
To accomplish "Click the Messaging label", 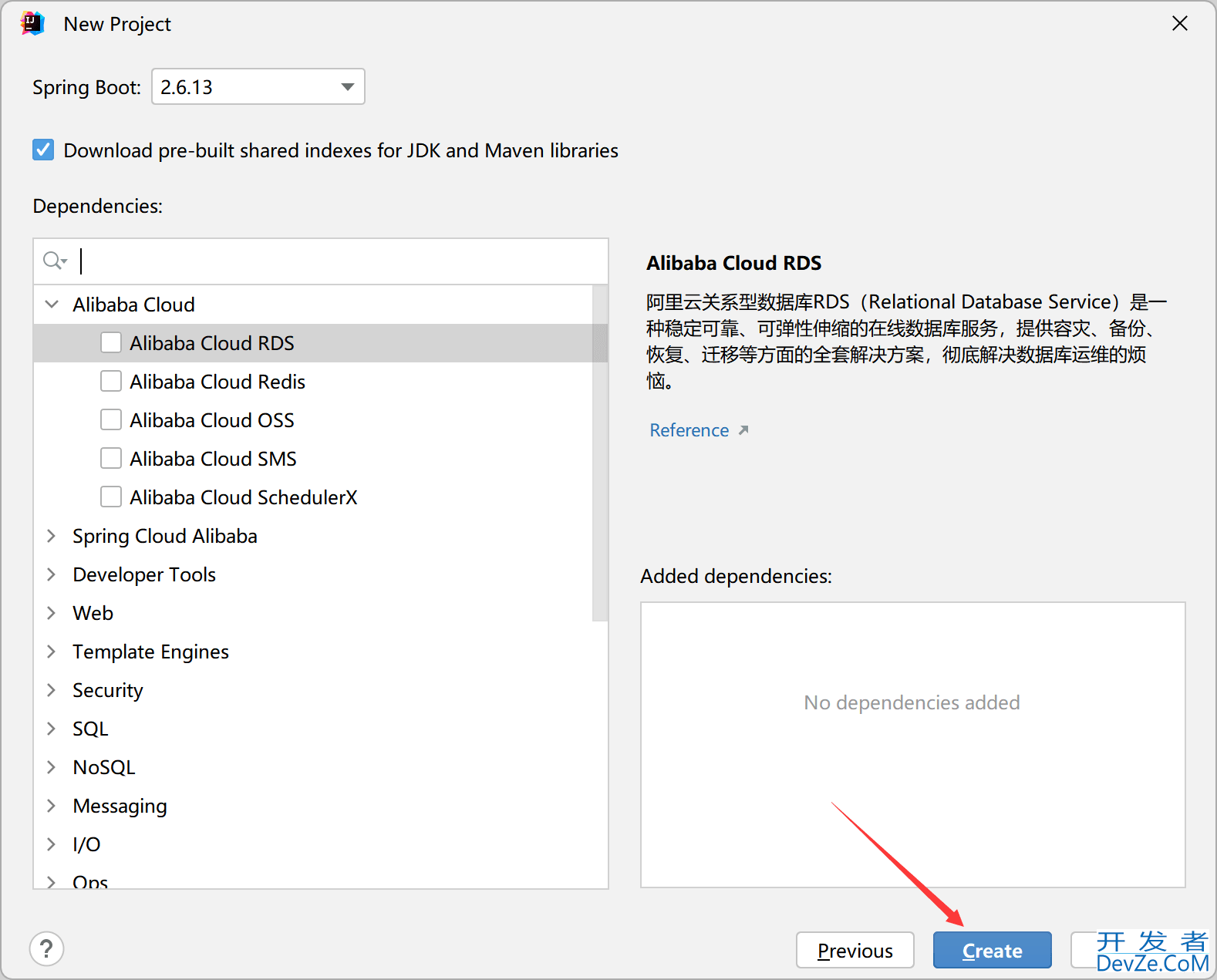I will [x=120, y=806].
